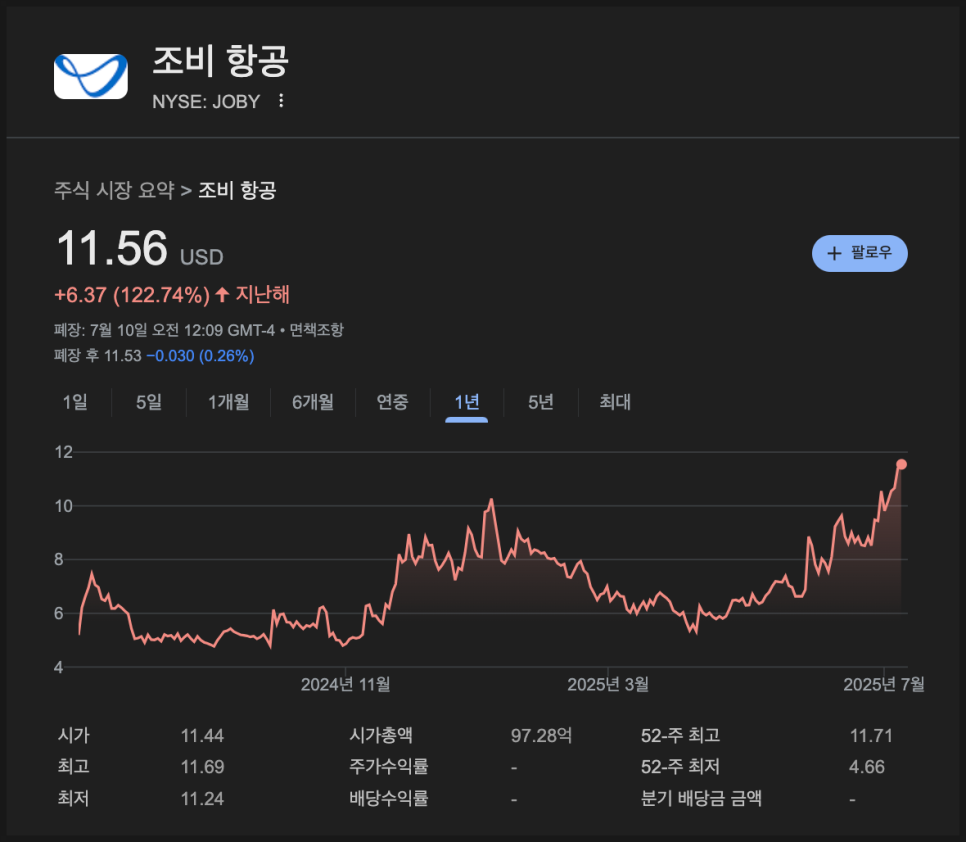The width and height of the screenshot is (966, 842).
Task: Click the 주가수익률 label
Action: [x=389, y=767]
